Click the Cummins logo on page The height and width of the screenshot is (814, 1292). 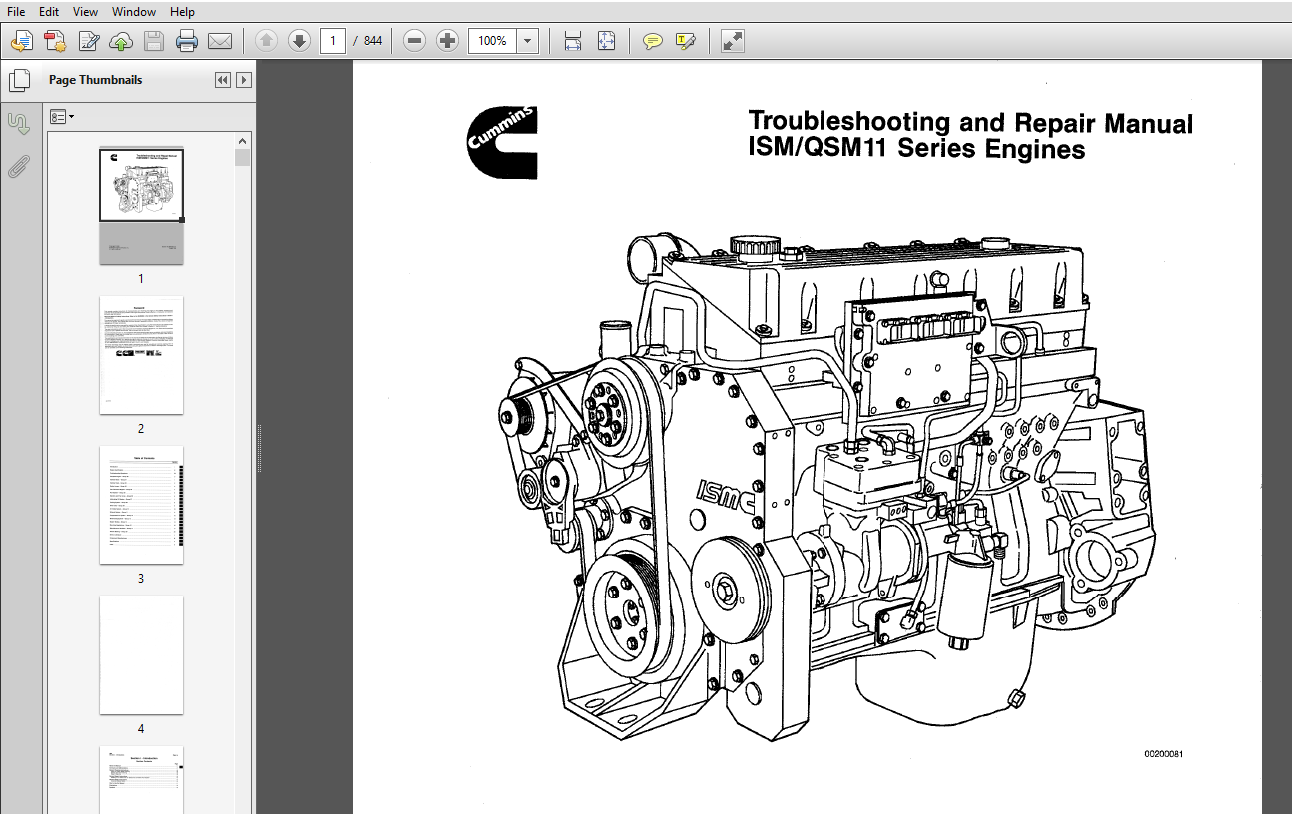[502, 142]
